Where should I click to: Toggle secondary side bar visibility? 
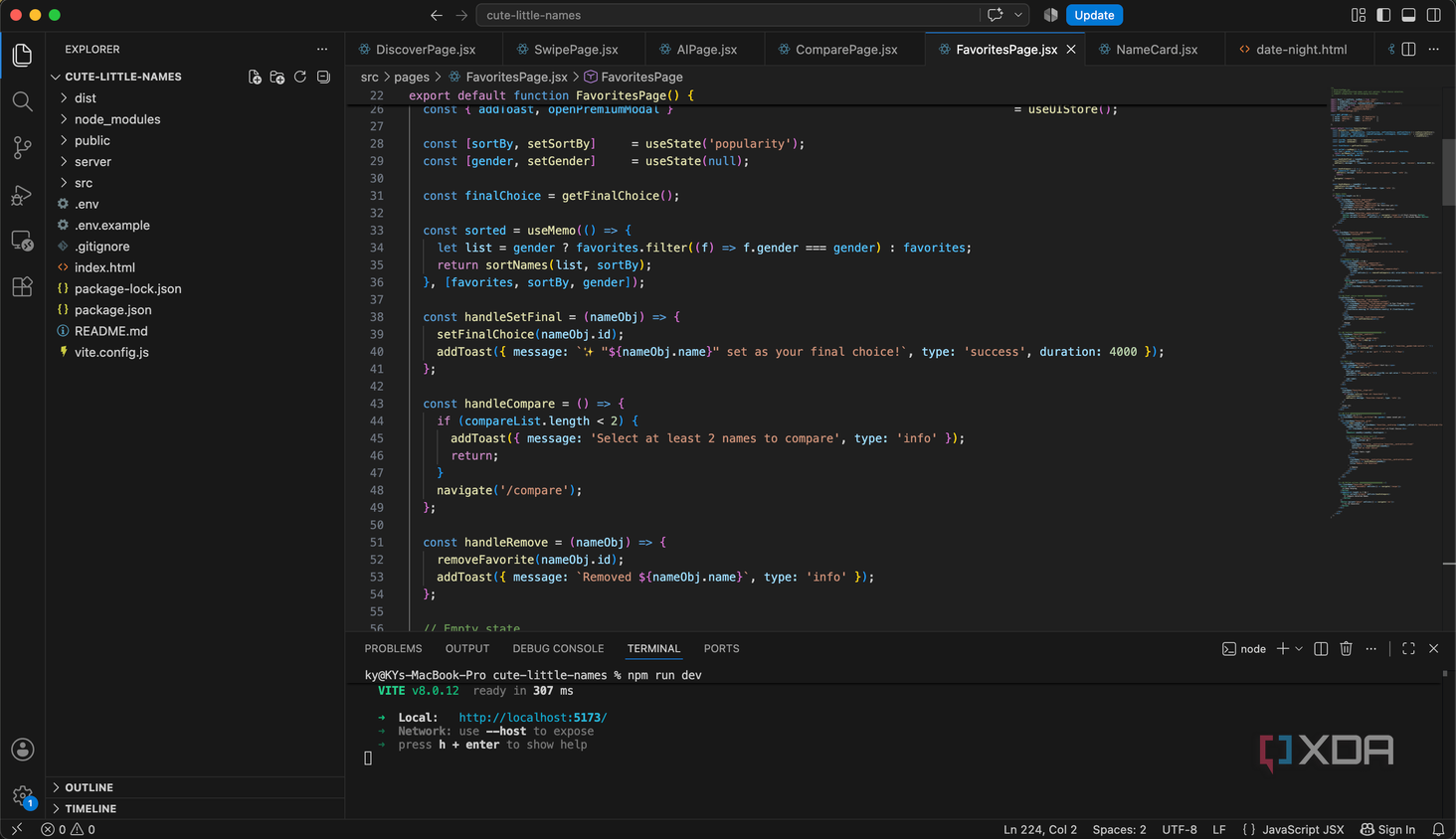[x=1434, y=15]
